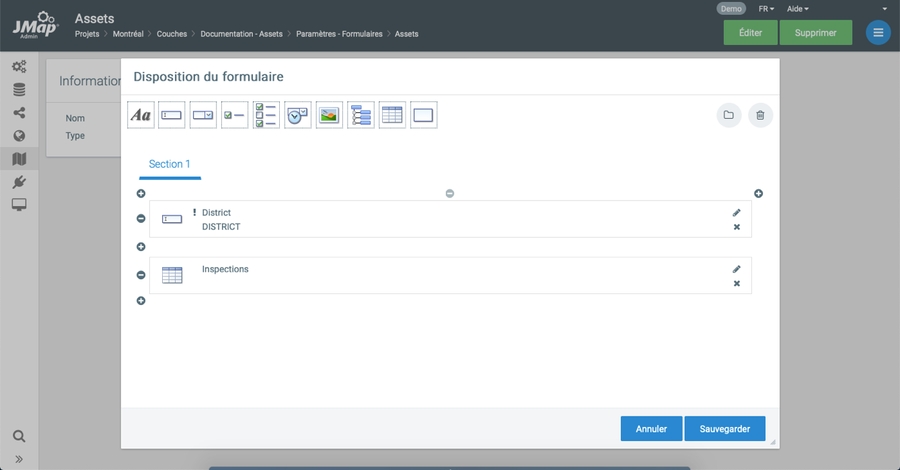Open the FR language dropdown
Viewport: 900px width, 470px height.
(766, 8)
